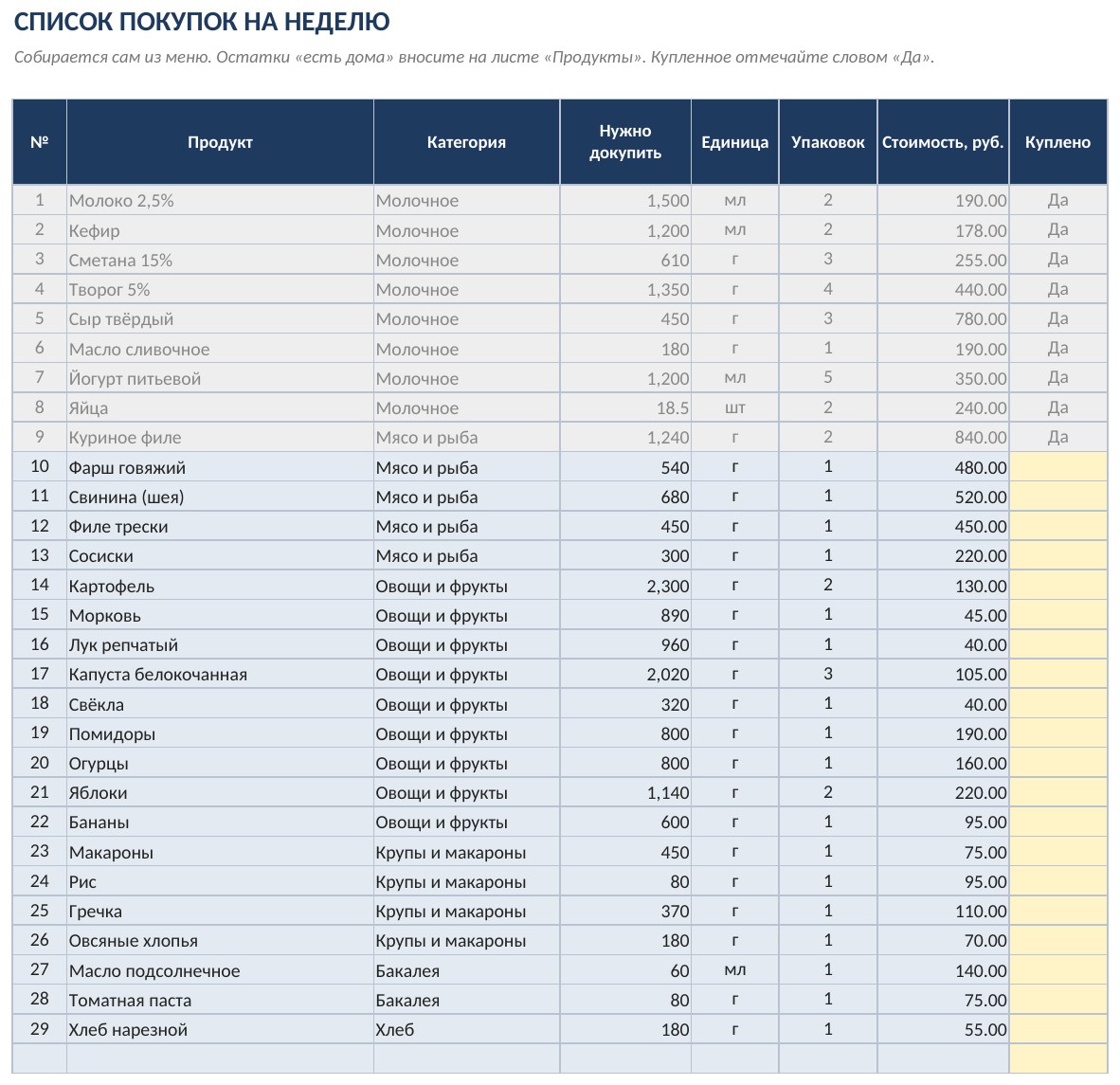Select the «Сметана 15%» cell
The width and height of the screenshot is (1120, 1085).
(220, 260)
